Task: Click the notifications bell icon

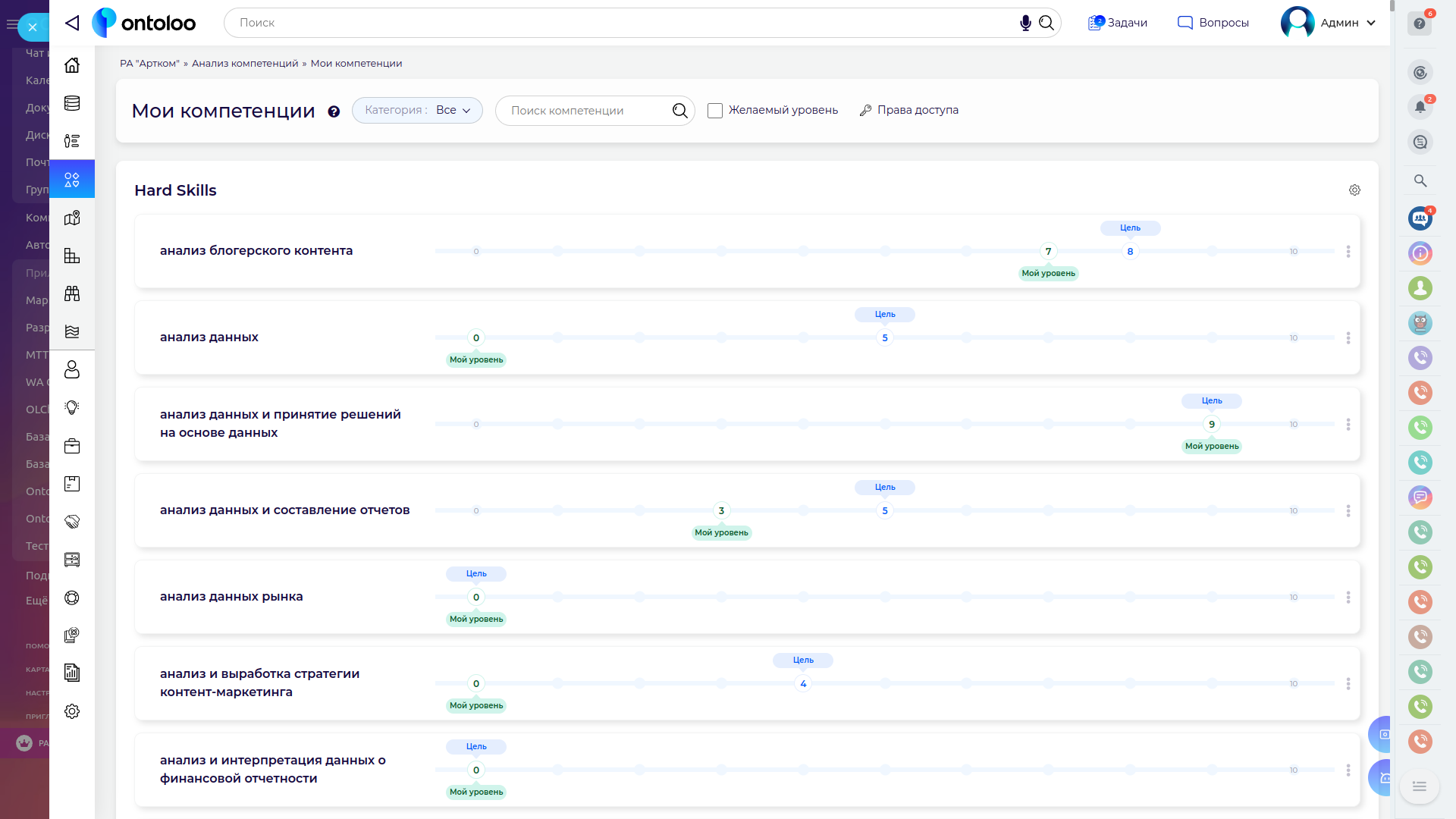Action: click(1420, 107)
